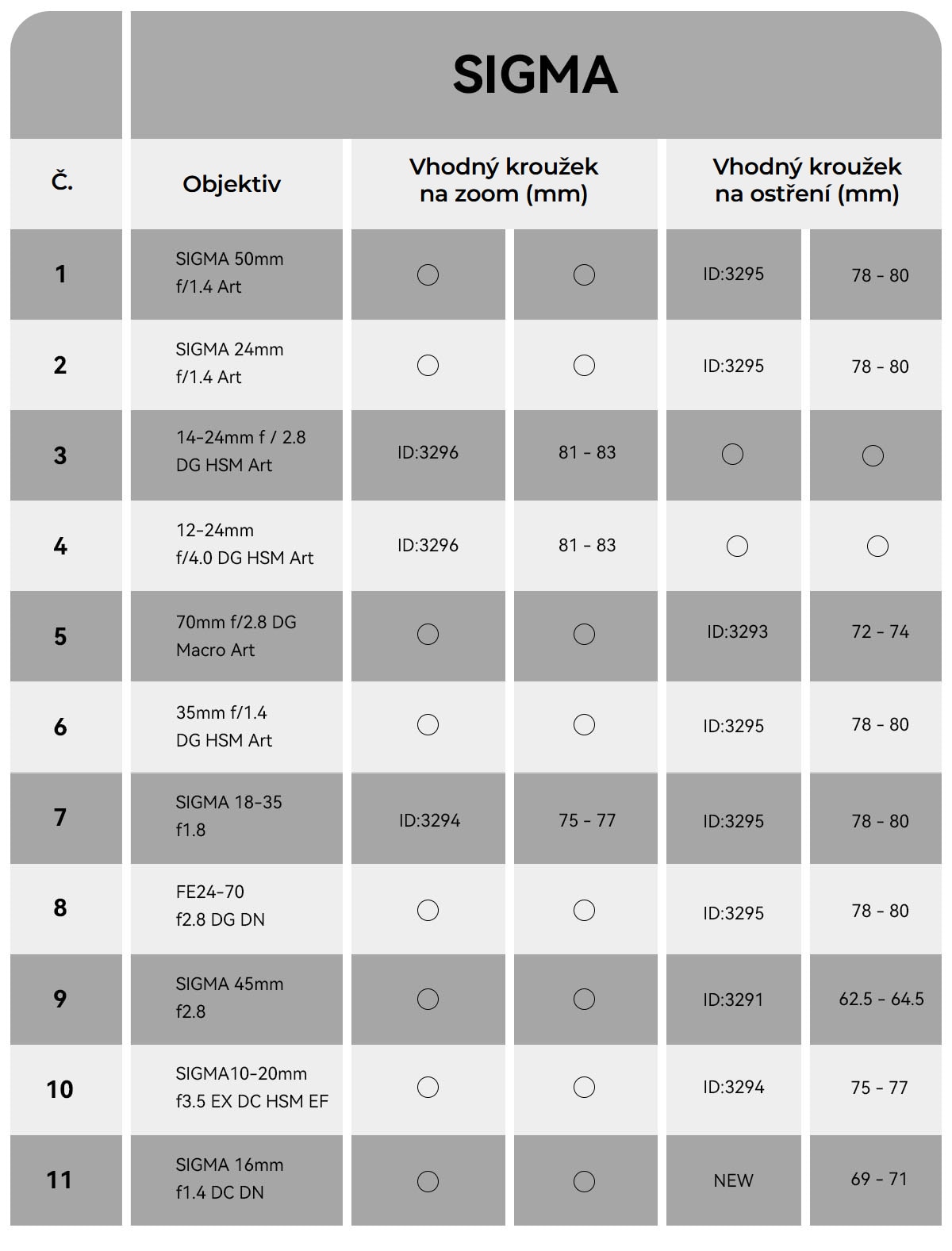Click first focus circle in 14-24mm row
Screen dimensions: 952x1251
732,454
